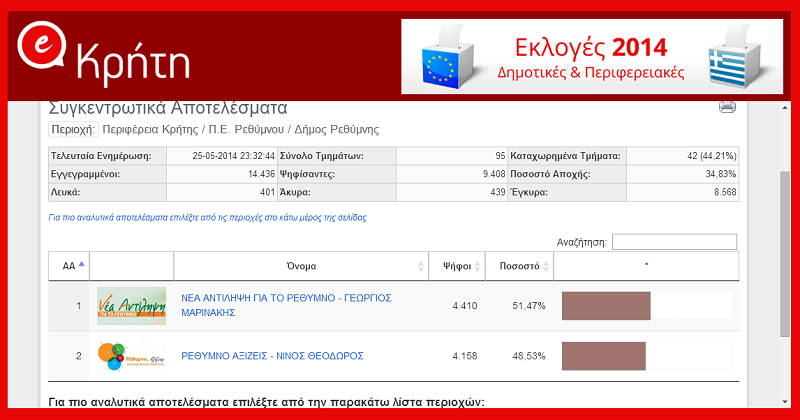Click the Αναζήτηση search field
This screenshot has width=800, height=420.
pos(674,242)
